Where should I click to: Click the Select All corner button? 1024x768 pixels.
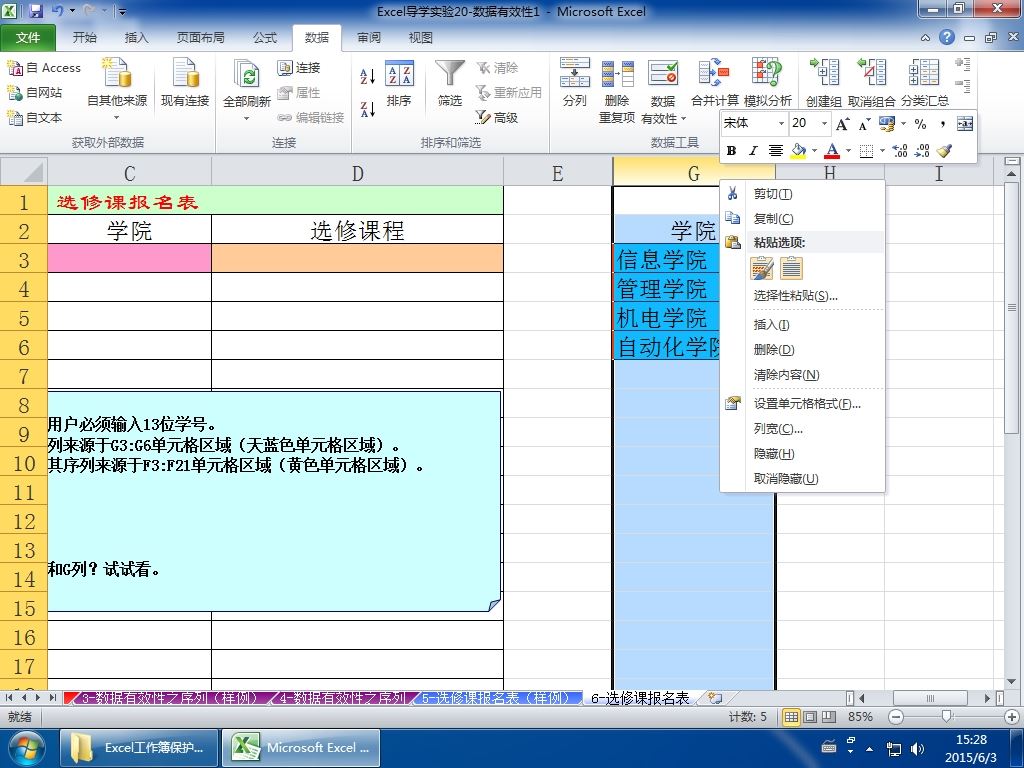(24, 172)
